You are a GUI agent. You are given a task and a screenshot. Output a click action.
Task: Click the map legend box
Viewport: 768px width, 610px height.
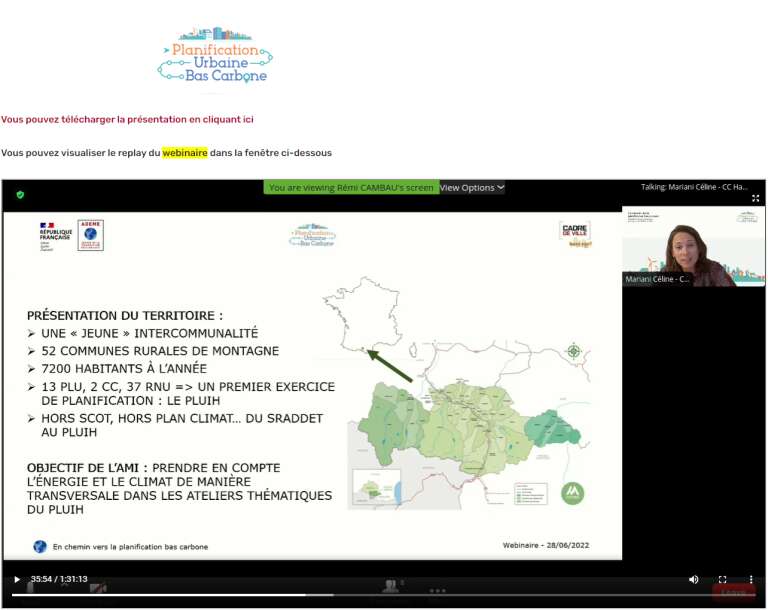click(x=530, y=493)
